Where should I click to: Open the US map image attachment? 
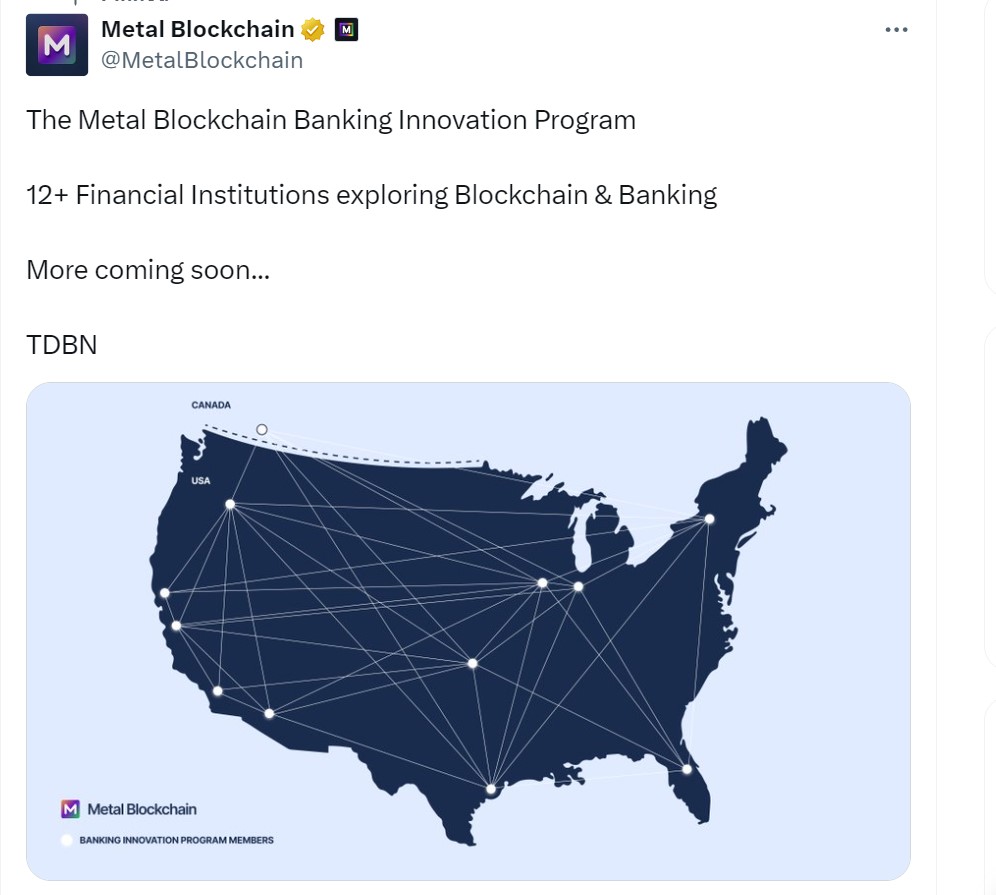468,630
